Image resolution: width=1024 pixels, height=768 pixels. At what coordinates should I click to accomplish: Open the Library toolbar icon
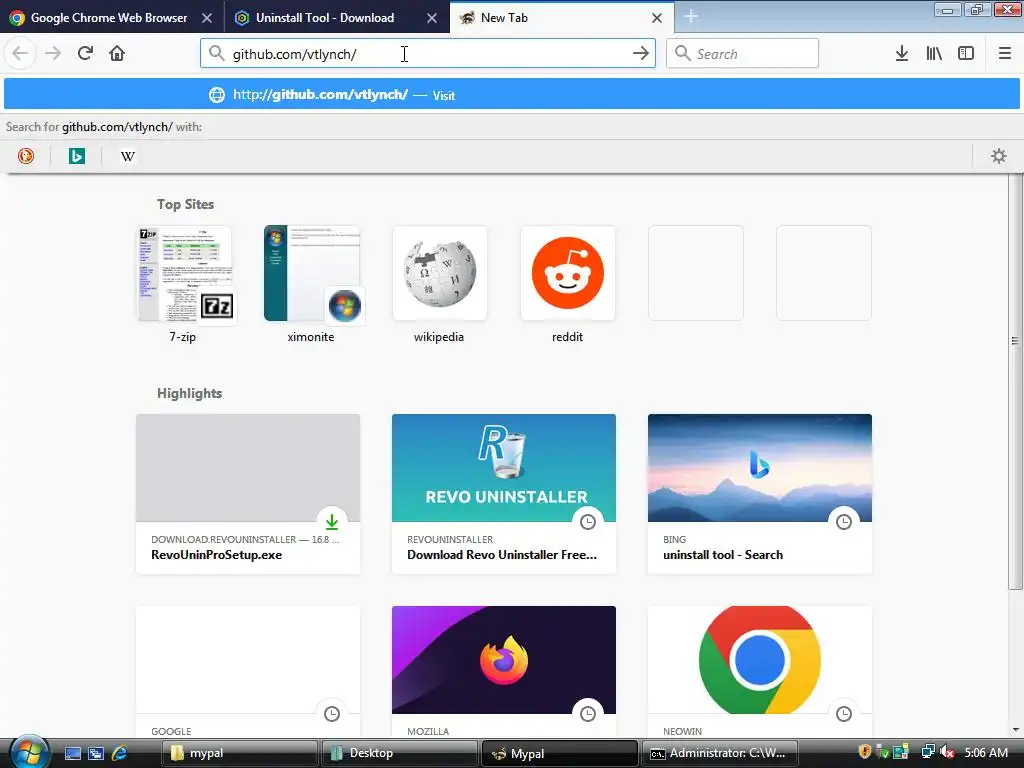click(934, 53)
